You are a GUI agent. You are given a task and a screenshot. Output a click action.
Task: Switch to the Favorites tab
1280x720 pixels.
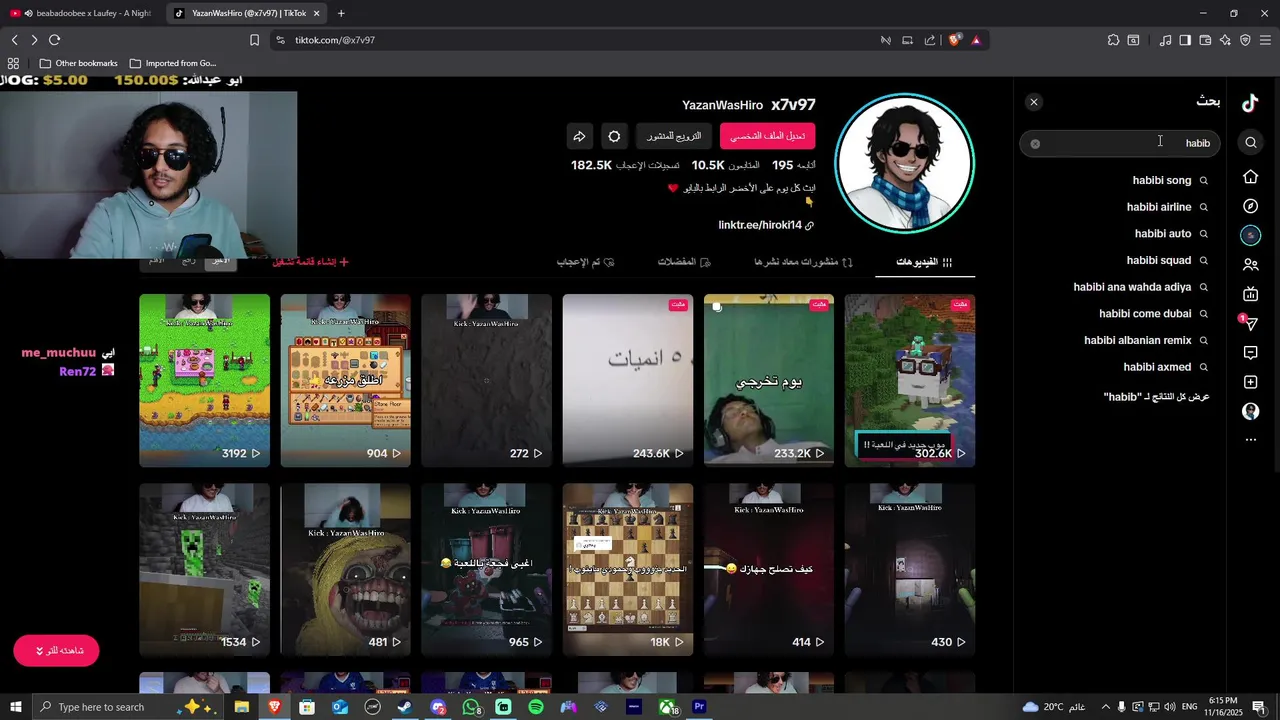[684, 262]
